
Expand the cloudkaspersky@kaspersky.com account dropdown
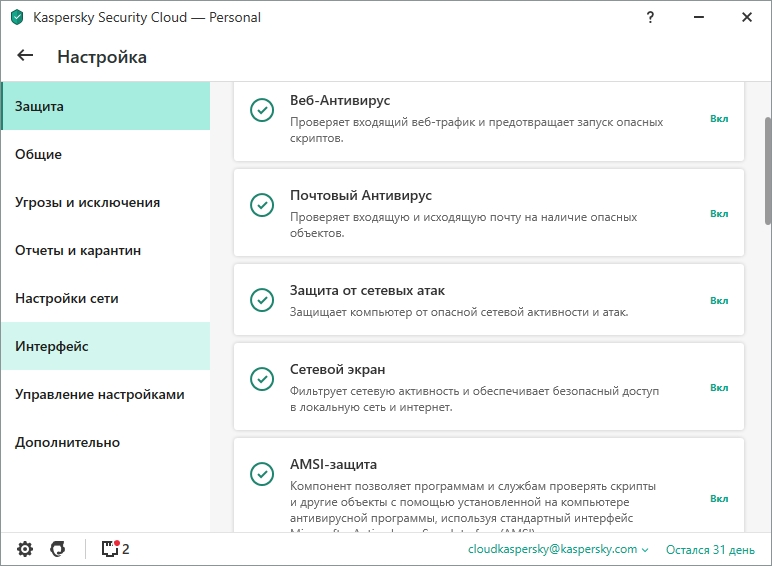(x=558, y=549)
